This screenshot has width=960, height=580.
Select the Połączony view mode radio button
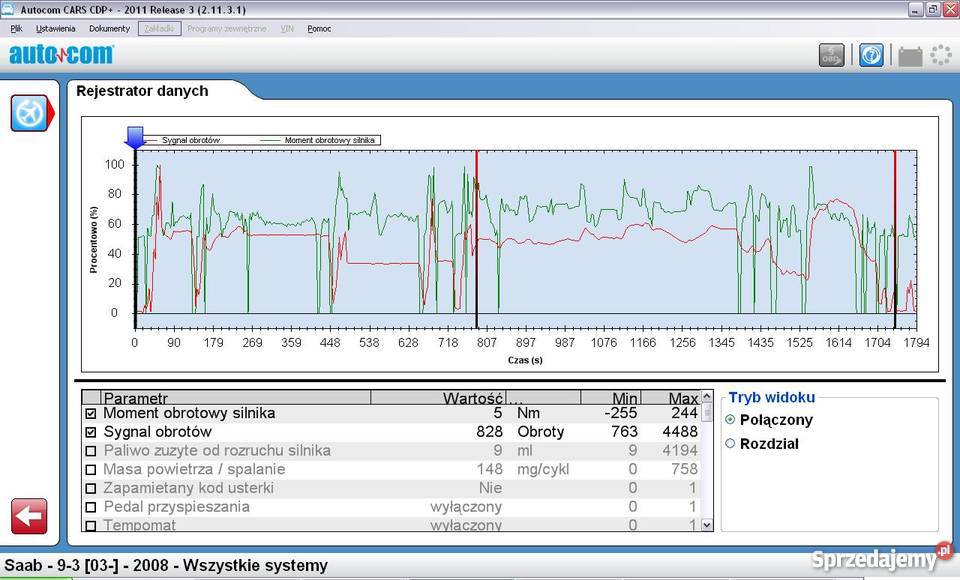coord(730,420)
